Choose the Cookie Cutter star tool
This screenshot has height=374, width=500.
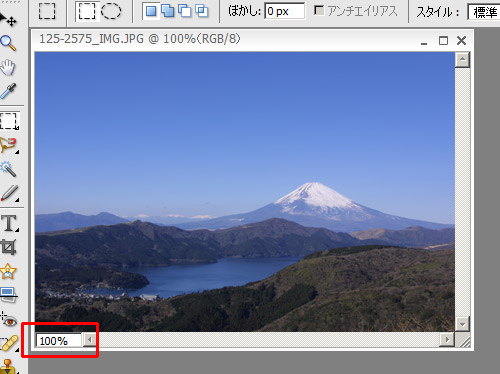[x=8, y=271]
